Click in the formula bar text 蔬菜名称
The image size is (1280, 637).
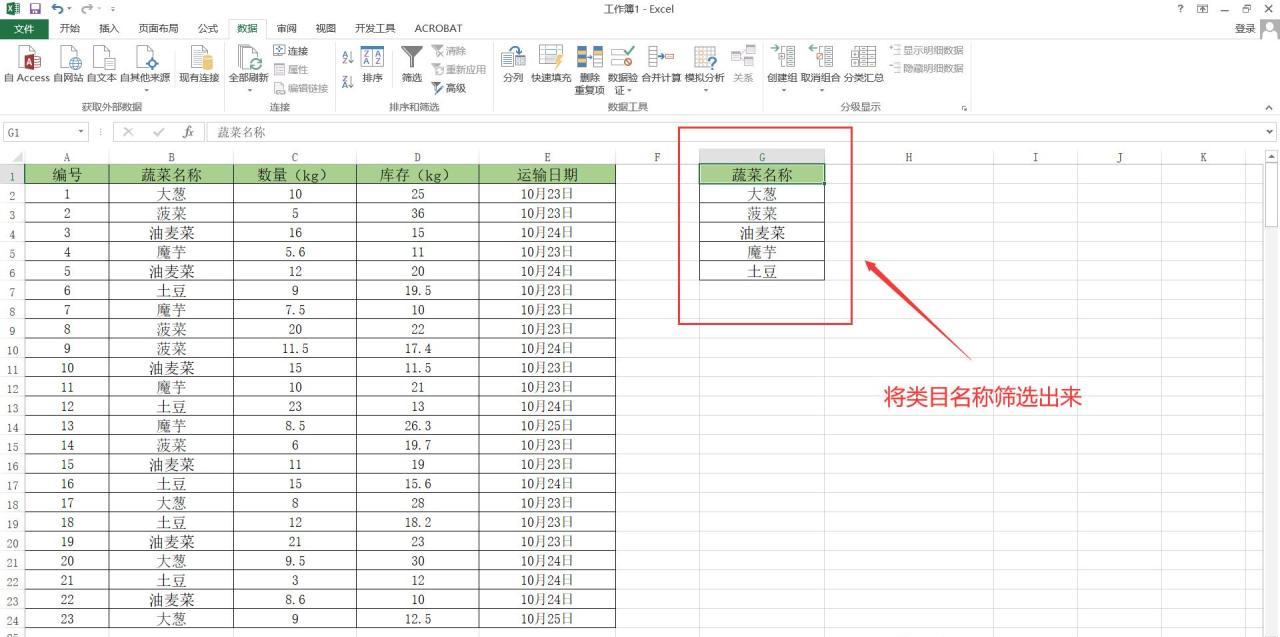tap(241, 132)
